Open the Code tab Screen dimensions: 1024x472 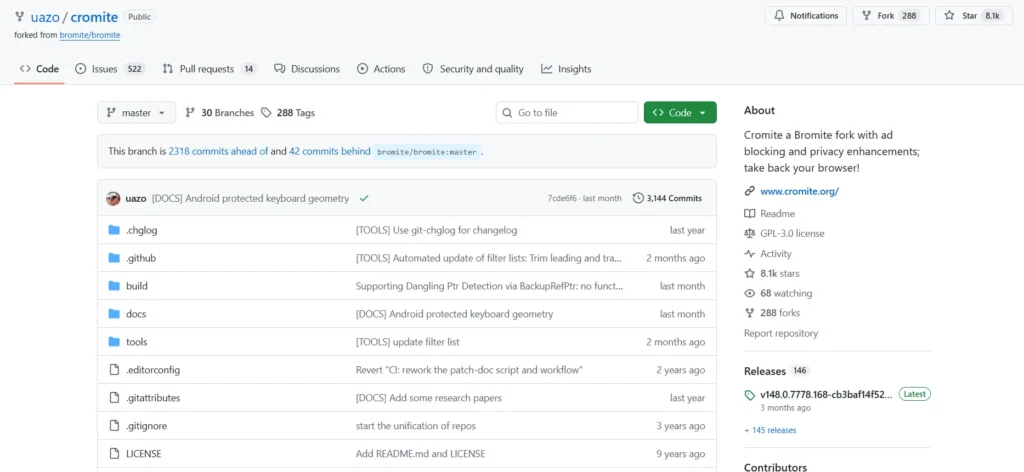pyautogui.click(x=39, y=69)
